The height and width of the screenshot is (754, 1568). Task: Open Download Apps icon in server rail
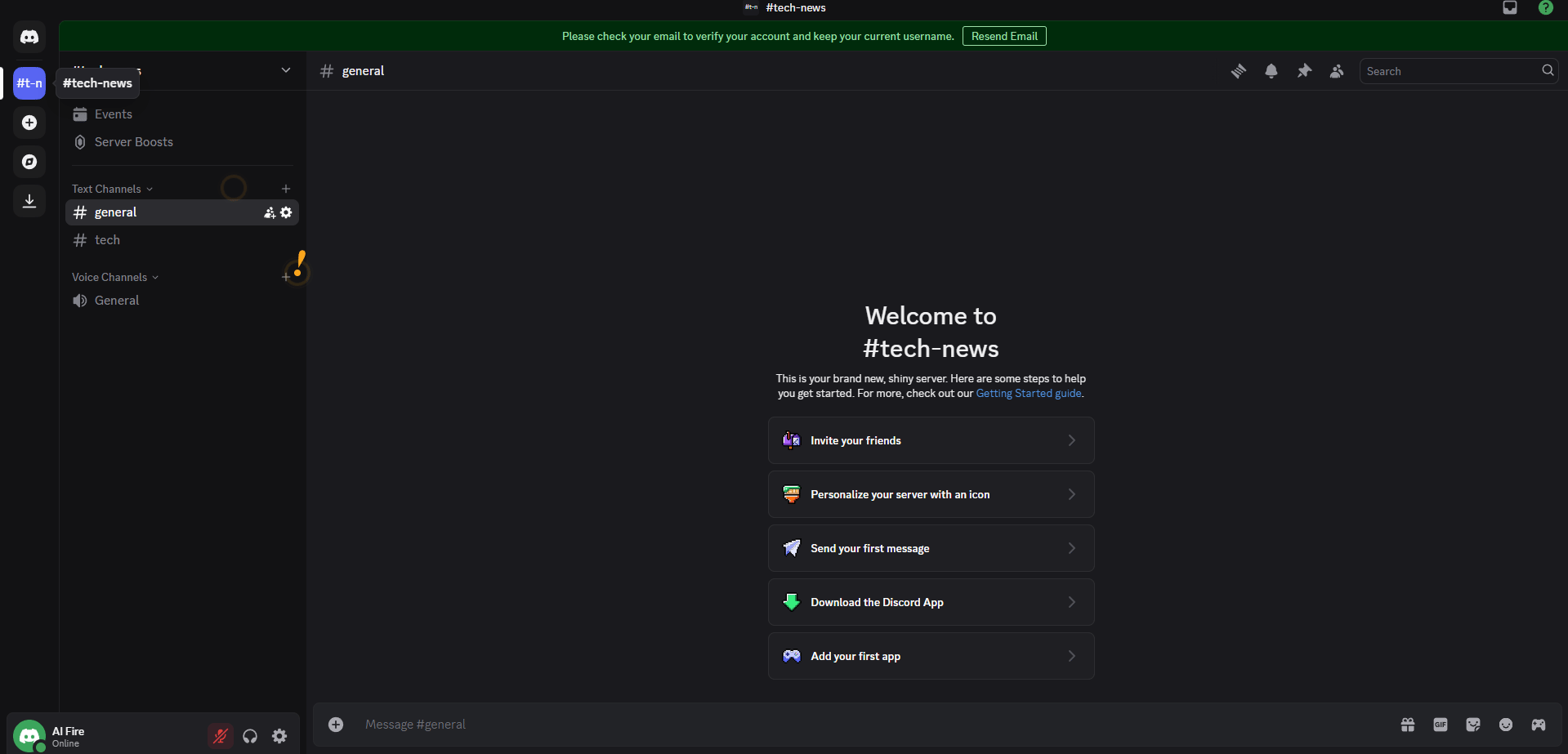click(29, 201)
